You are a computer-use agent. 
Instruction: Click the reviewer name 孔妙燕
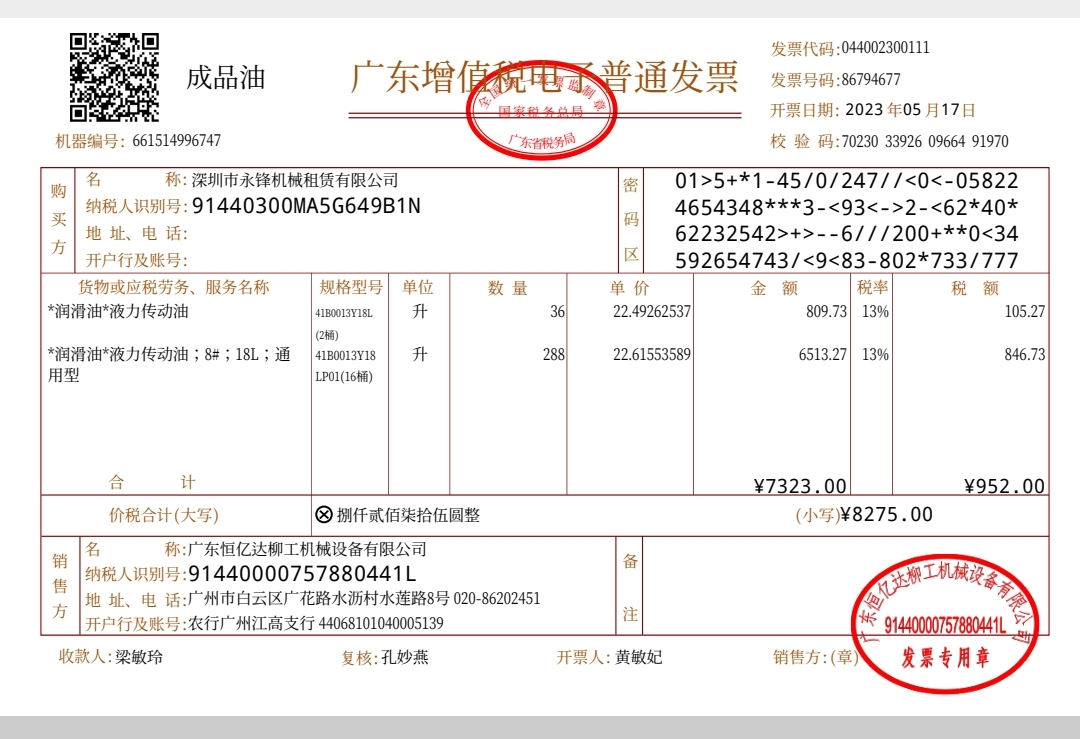(404, 658)
